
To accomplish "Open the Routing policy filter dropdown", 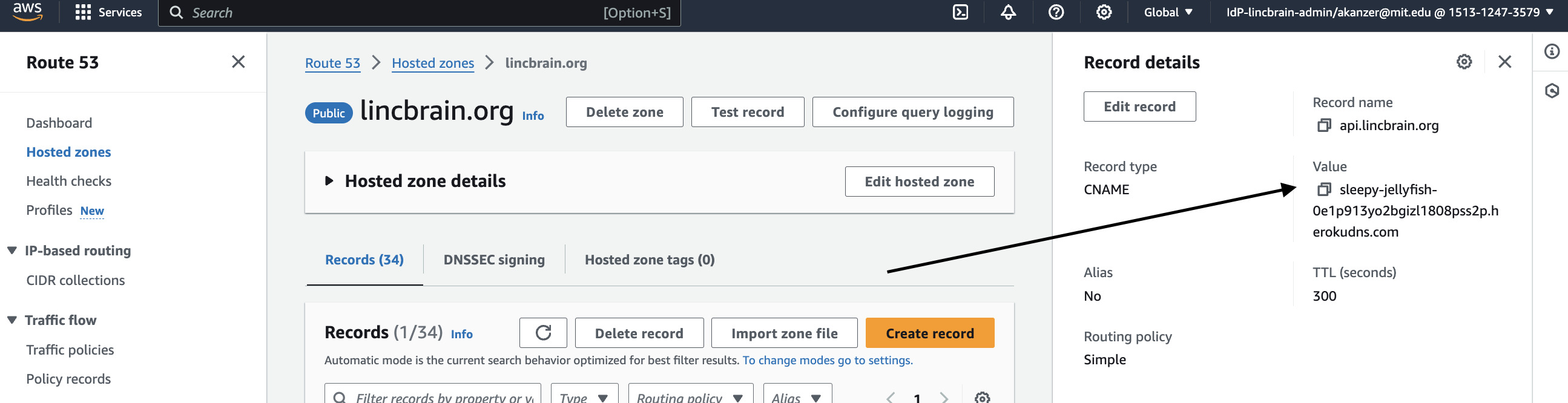I will (690, 395).
